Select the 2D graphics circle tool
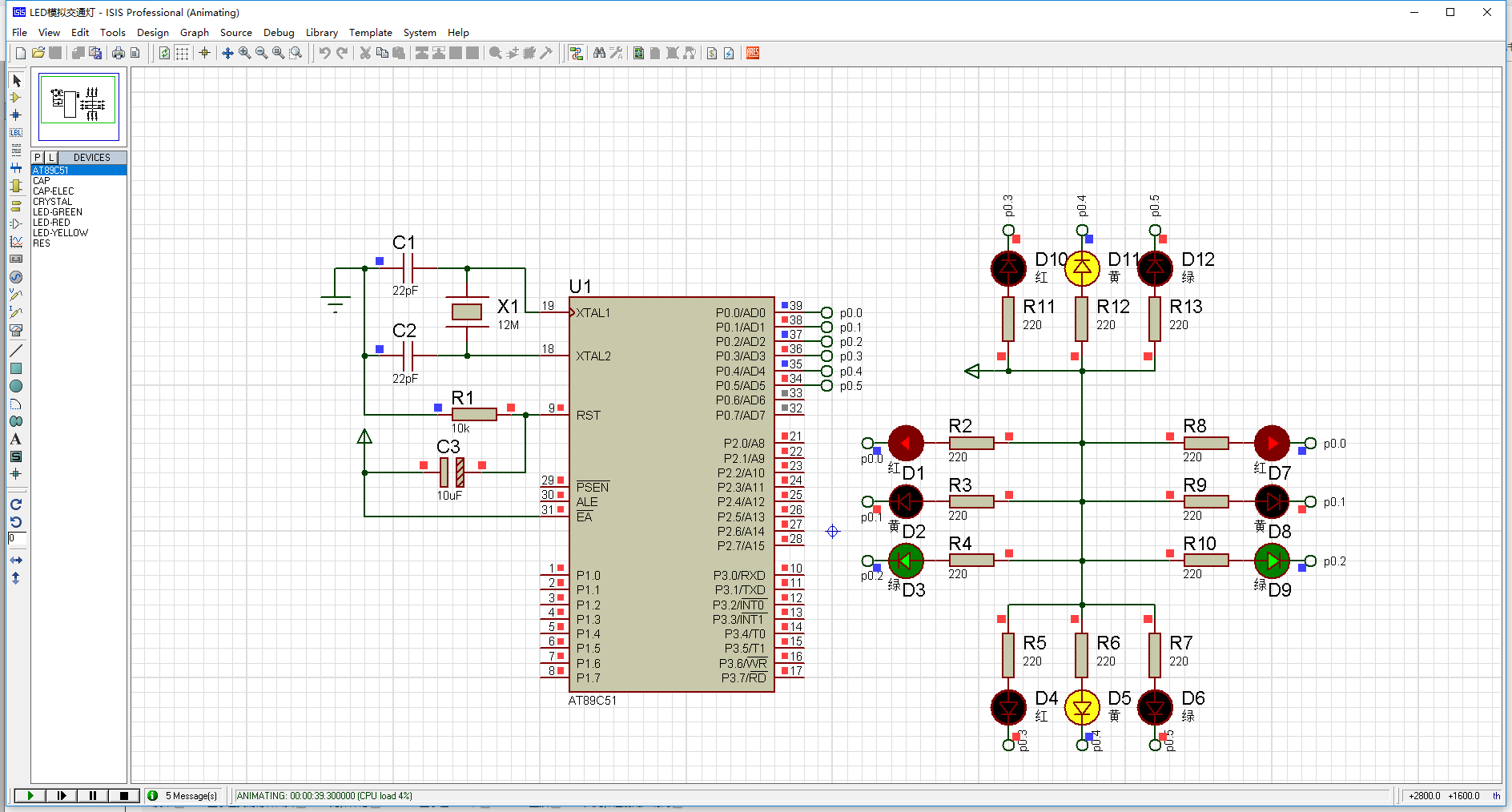 pyautogui.click(x=15, y=386)
